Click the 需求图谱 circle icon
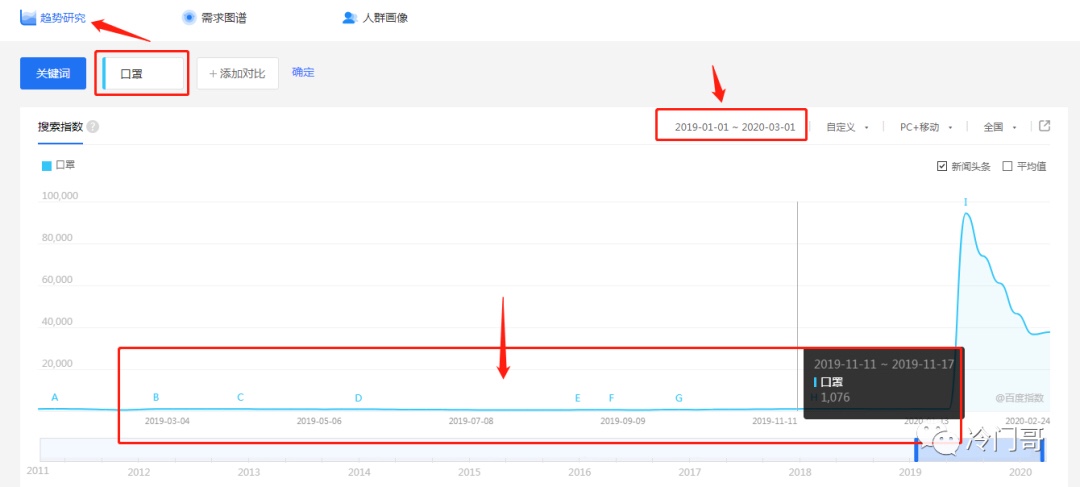1080x487 pixels. [189, 18]
